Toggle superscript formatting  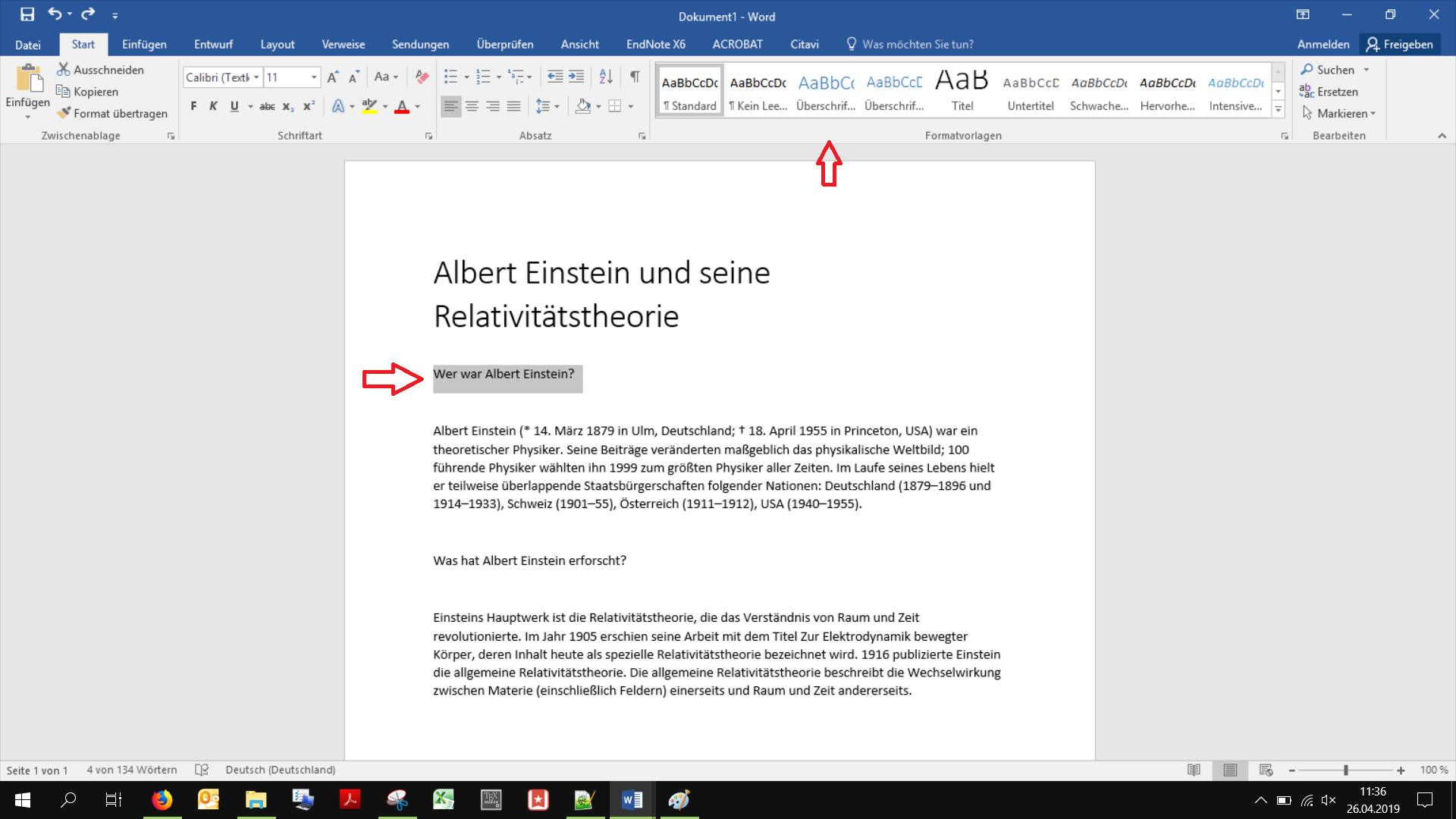309,106
